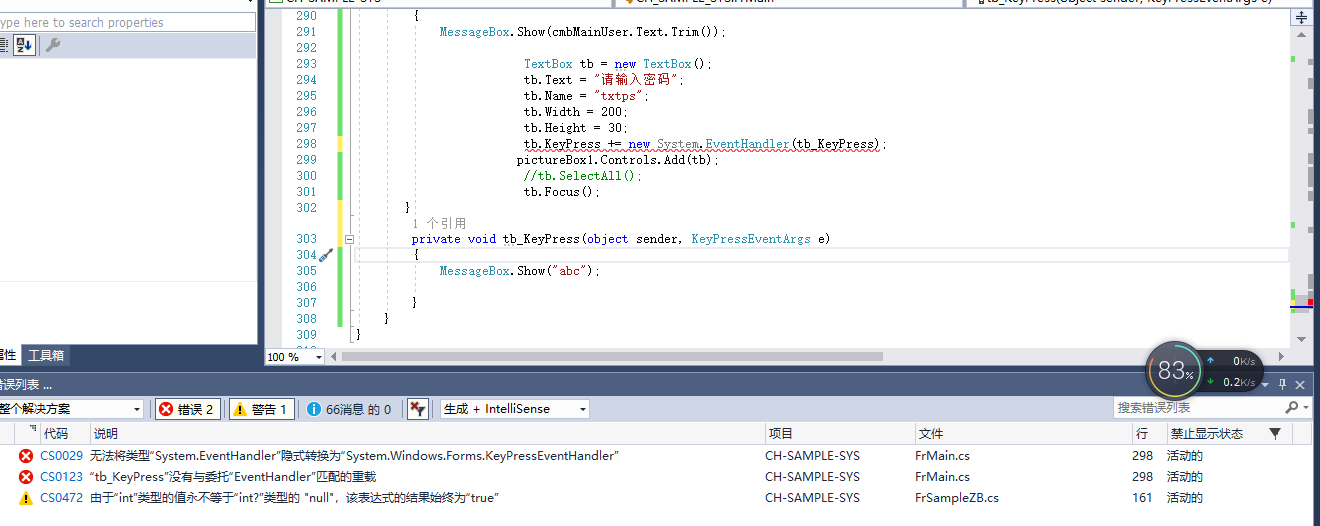Viewport: 1320px width, 526px height.
Task: Click the 83% floating memory monitor circle
Action: 1175,372
